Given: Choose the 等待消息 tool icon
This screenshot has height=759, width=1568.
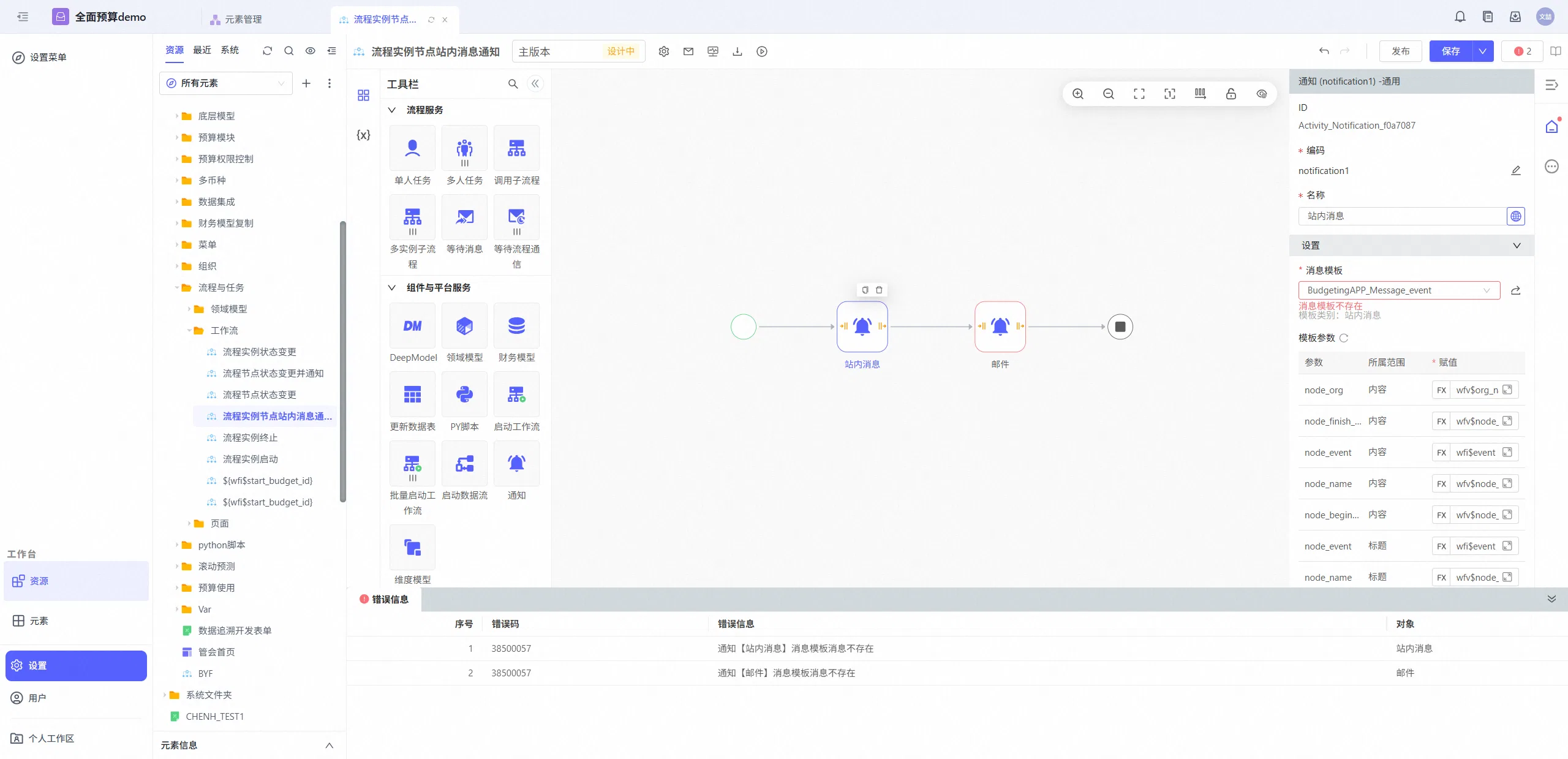Looking at the screenshot, I should coord(464,217).
